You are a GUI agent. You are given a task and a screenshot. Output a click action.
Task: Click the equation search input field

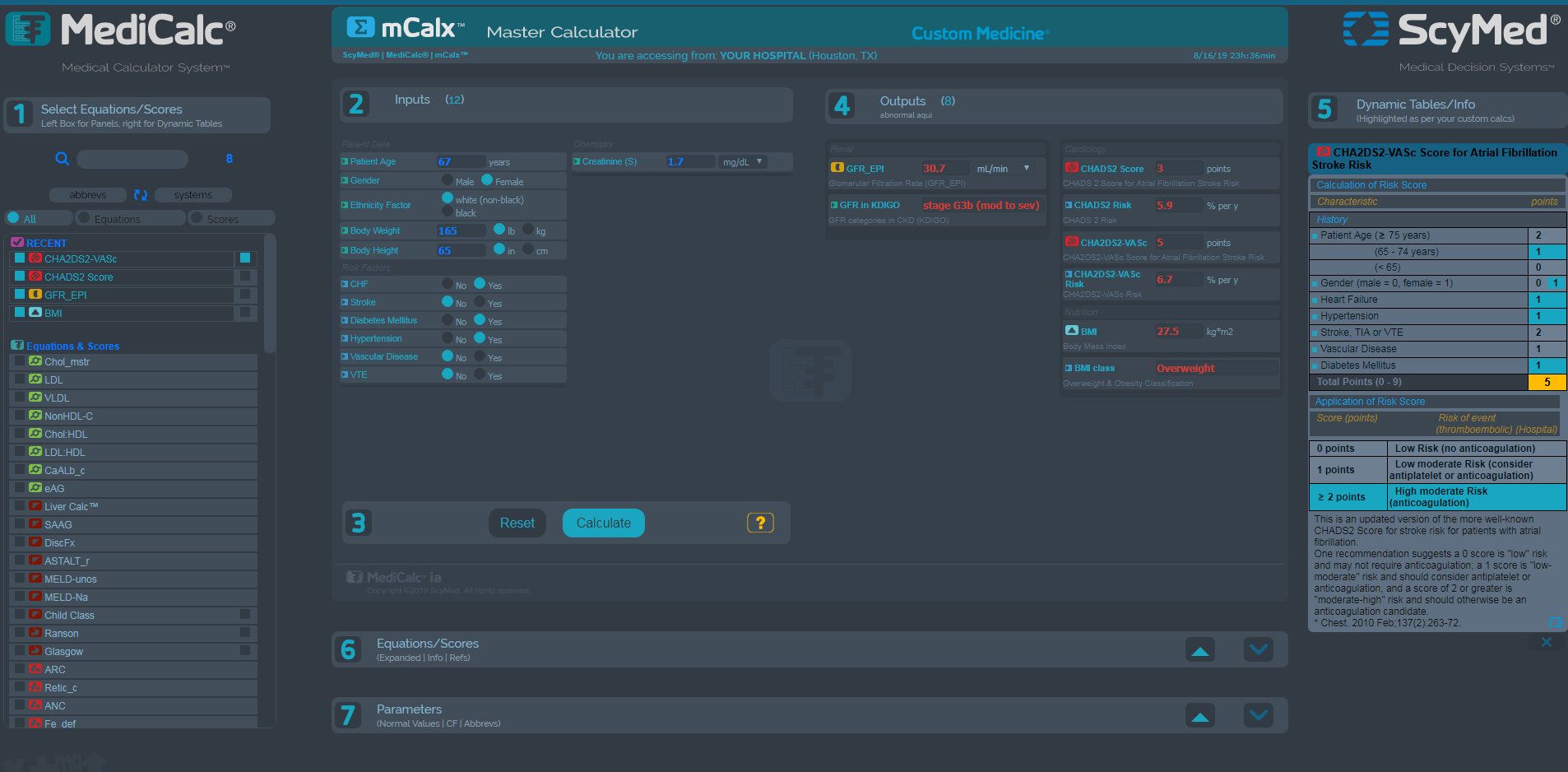click(132, 159)
